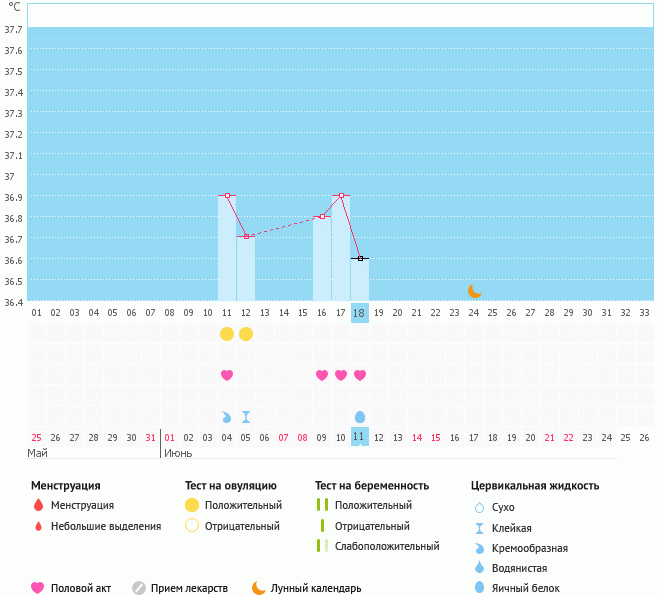Image resolution: width=663 pixels, height=595 pixels.
Task: Click the Прием лекарств legend icon
Action: (139, 588)
